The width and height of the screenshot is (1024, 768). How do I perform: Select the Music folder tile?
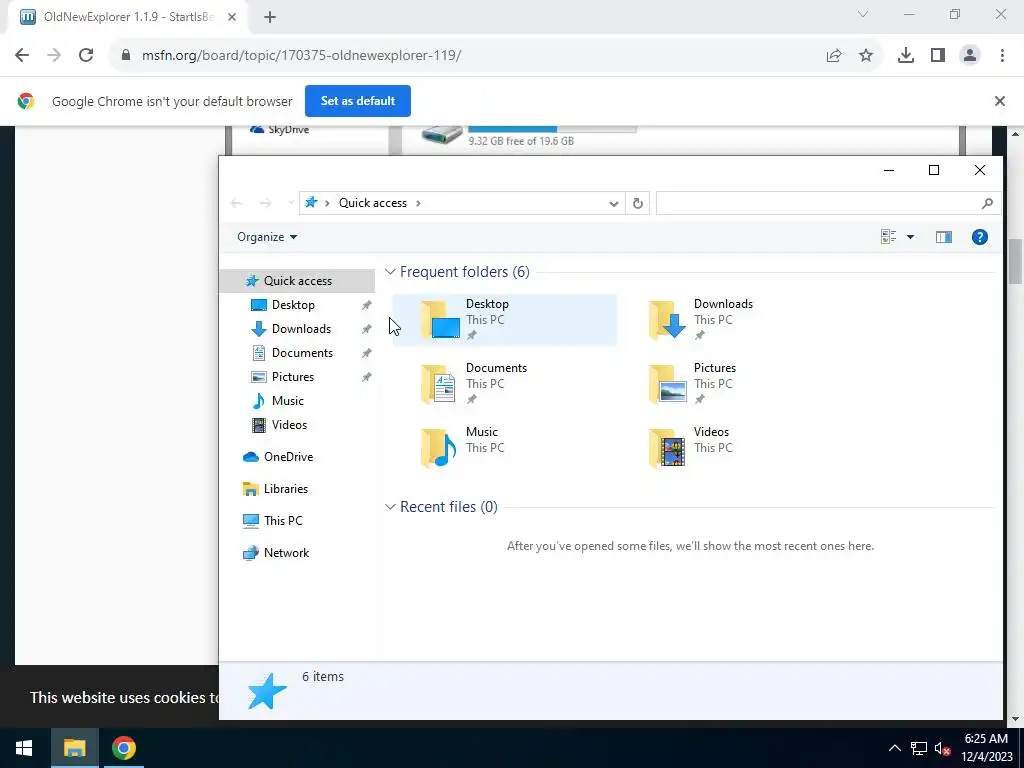(x=504, y=447)
